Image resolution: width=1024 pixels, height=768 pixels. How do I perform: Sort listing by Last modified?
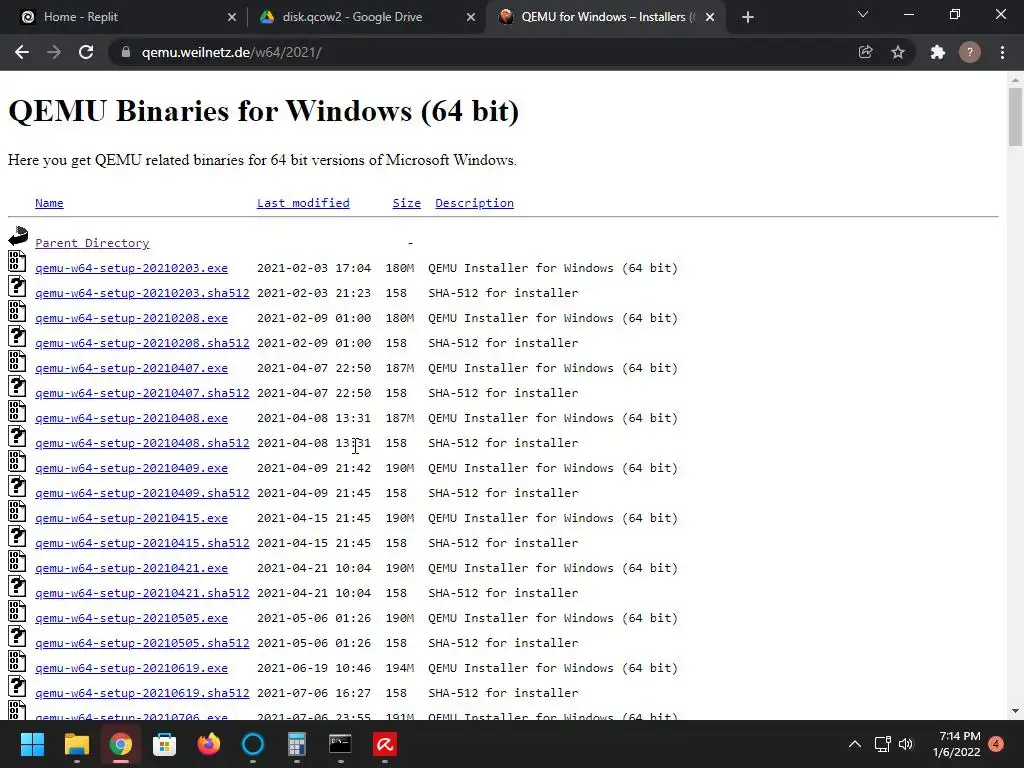[303, 203]
